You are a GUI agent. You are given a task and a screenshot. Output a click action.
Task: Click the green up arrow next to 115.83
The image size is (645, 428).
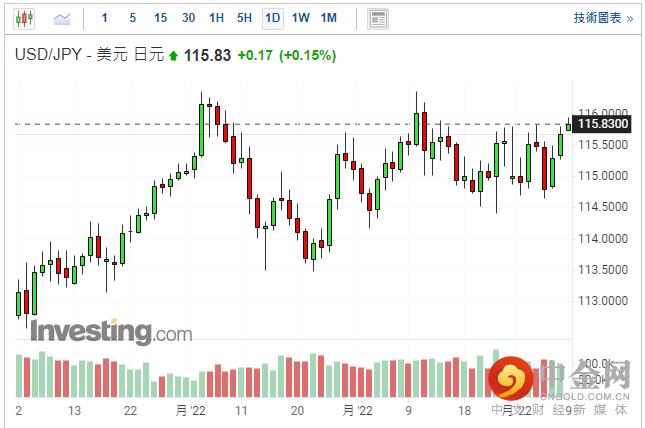[x=173, y=56]
